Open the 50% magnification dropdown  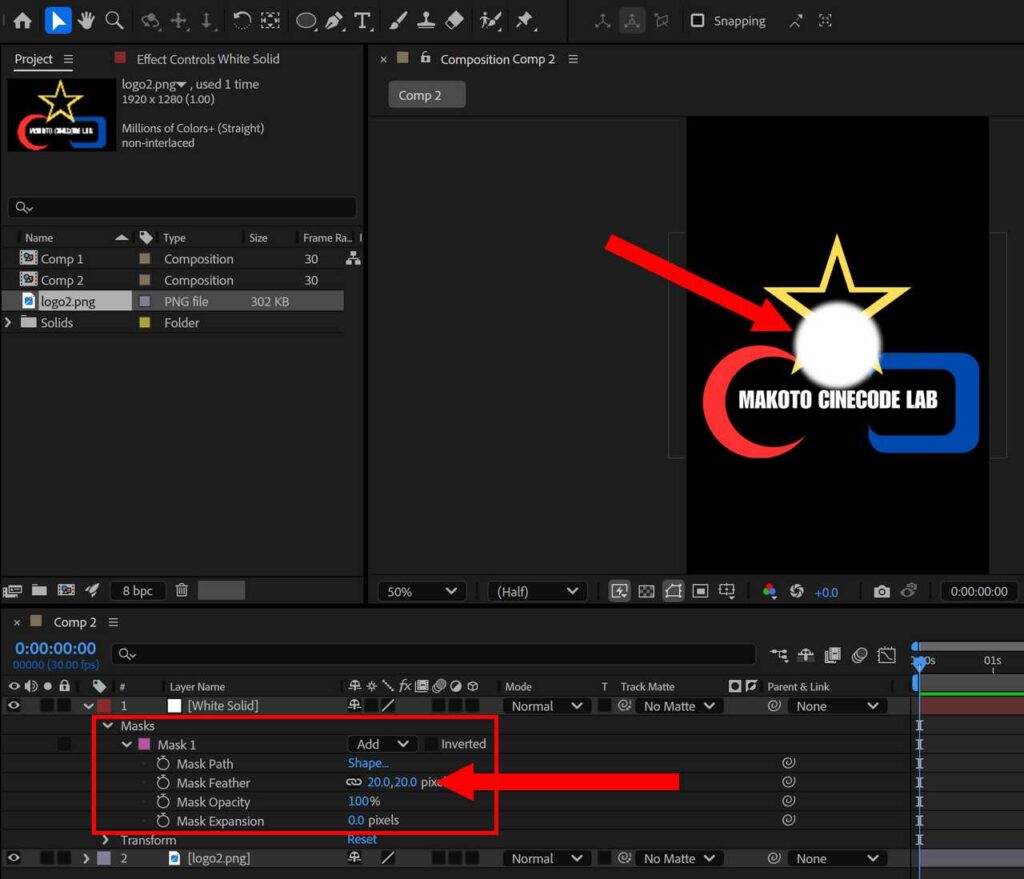tap(422, 592)
